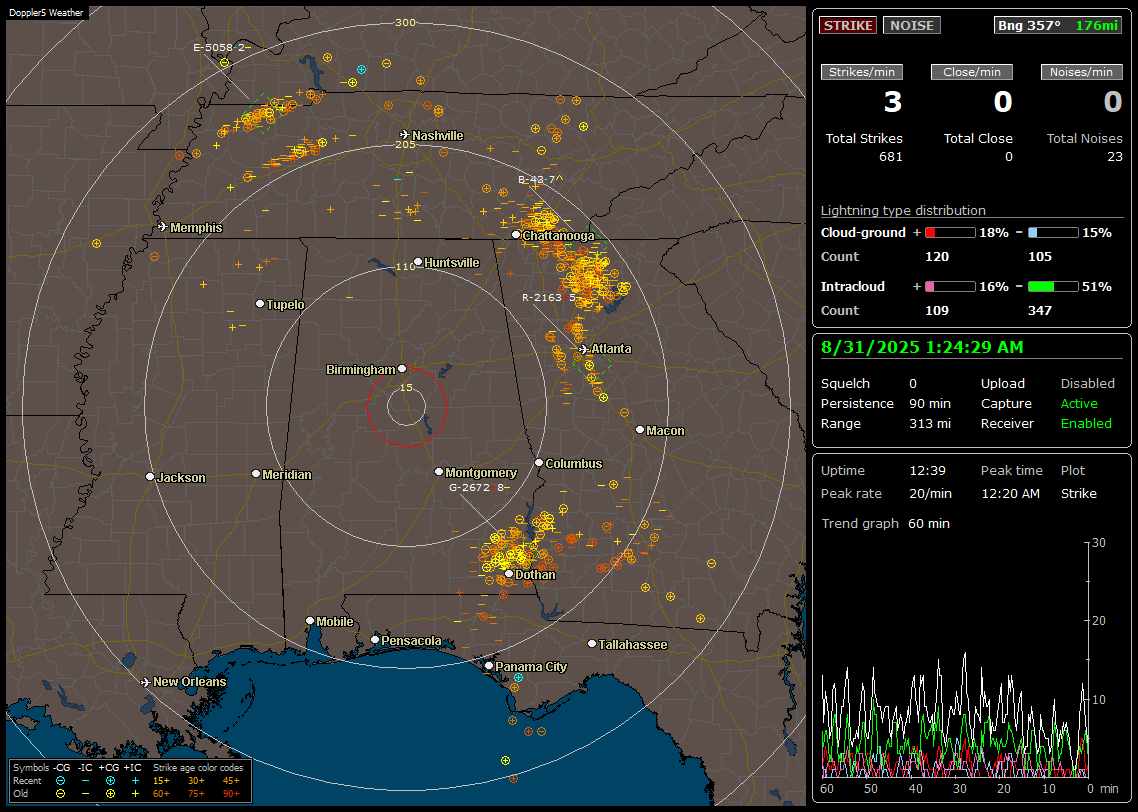Click the pink positive intracloud bar

(x=950, y=287)
